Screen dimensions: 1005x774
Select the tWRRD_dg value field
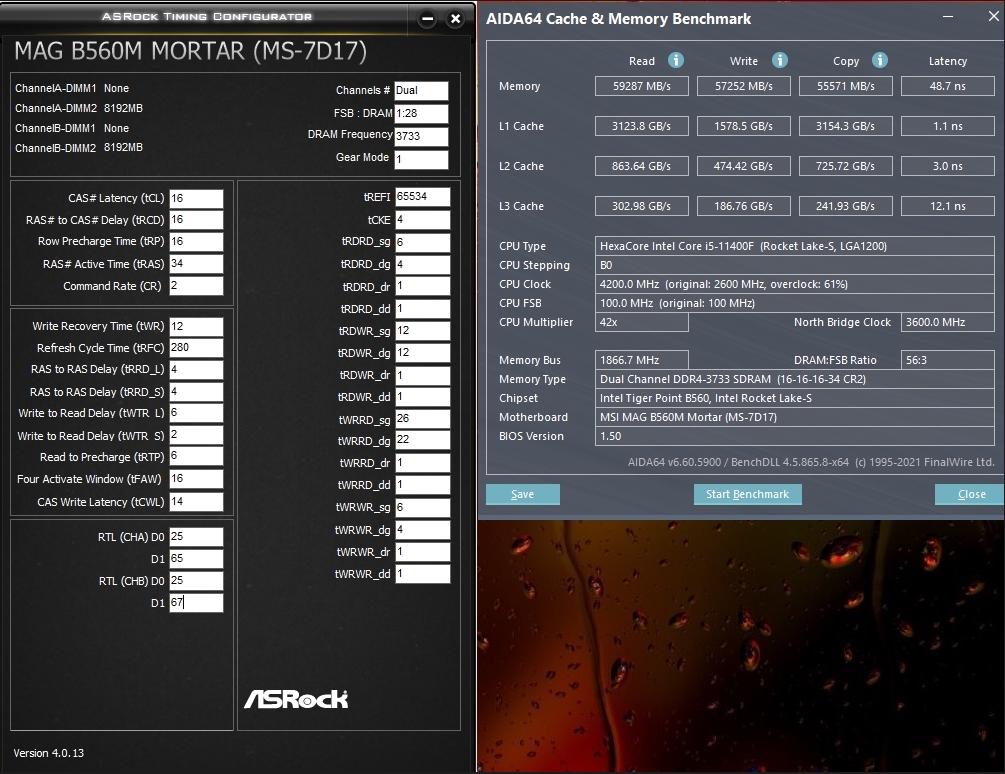tap(422, 440)
